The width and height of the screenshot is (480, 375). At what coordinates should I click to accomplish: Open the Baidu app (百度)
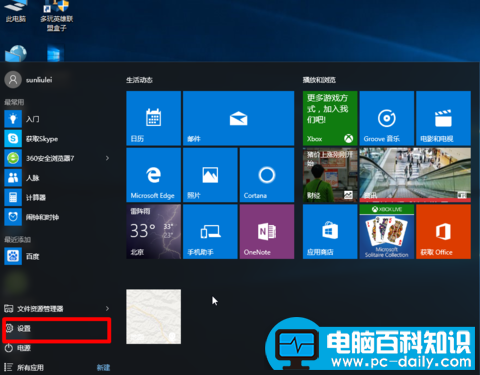57,256
